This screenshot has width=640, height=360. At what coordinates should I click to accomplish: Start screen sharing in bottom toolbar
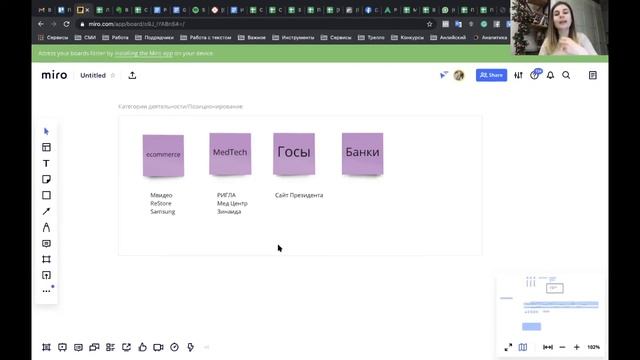126,347
